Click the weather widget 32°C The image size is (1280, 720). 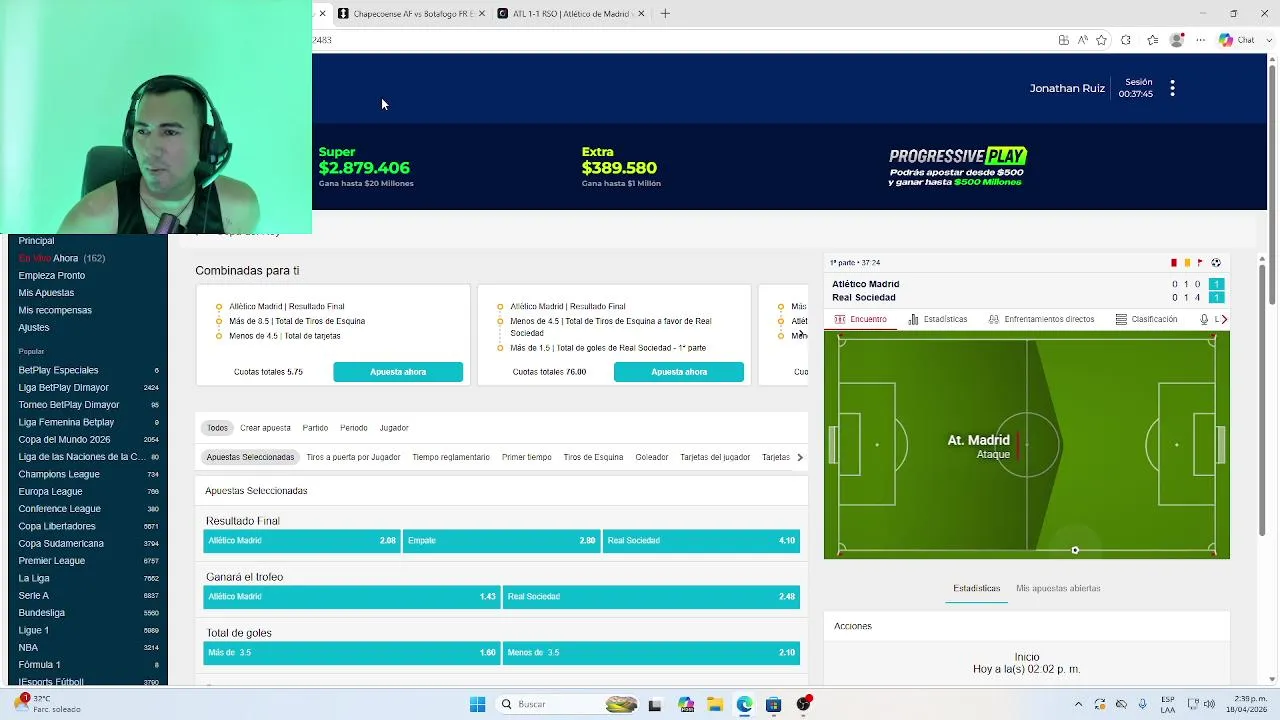point(48,704)
